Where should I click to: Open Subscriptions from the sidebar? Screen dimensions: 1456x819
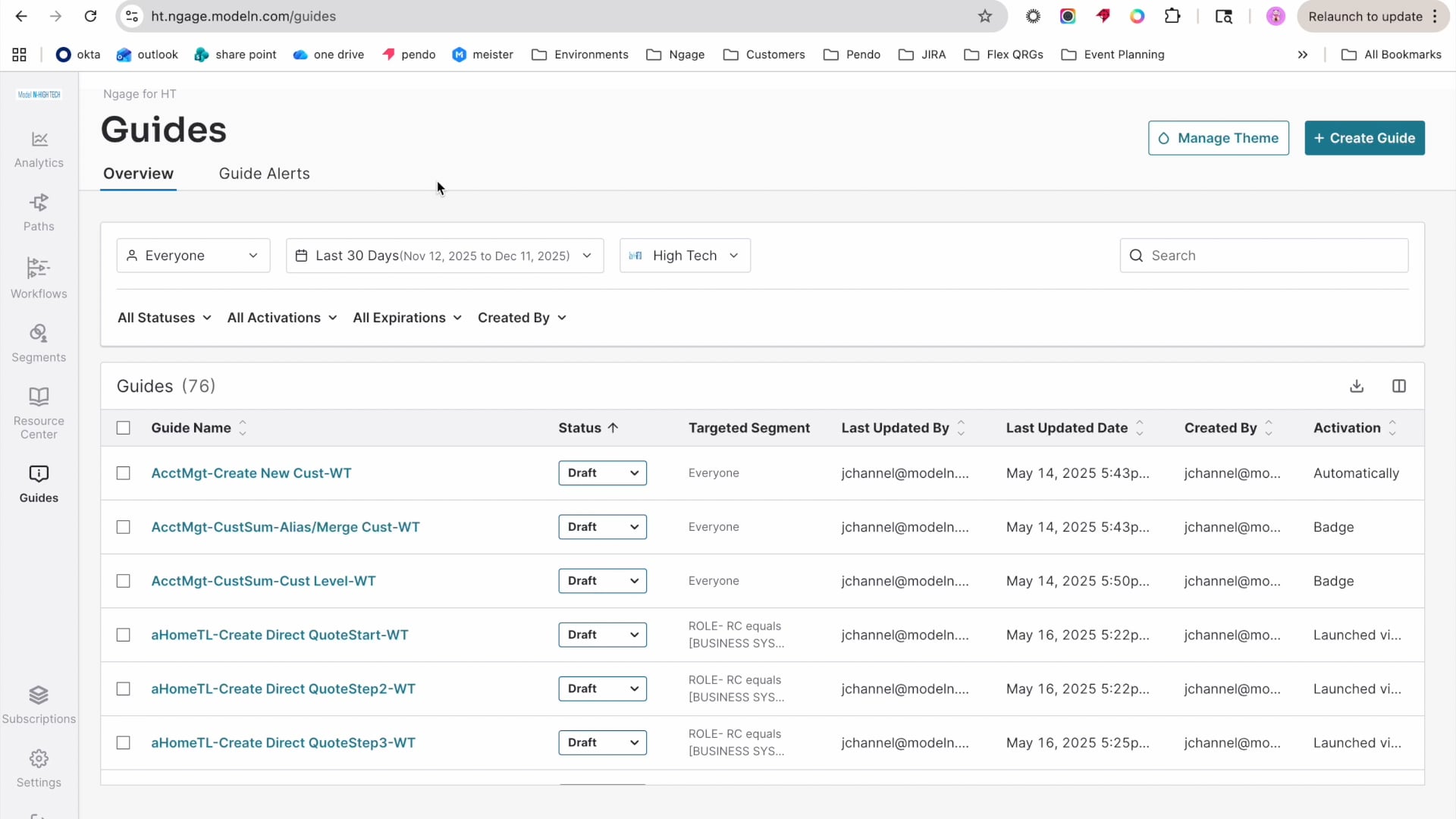click(x=39, y=705)
